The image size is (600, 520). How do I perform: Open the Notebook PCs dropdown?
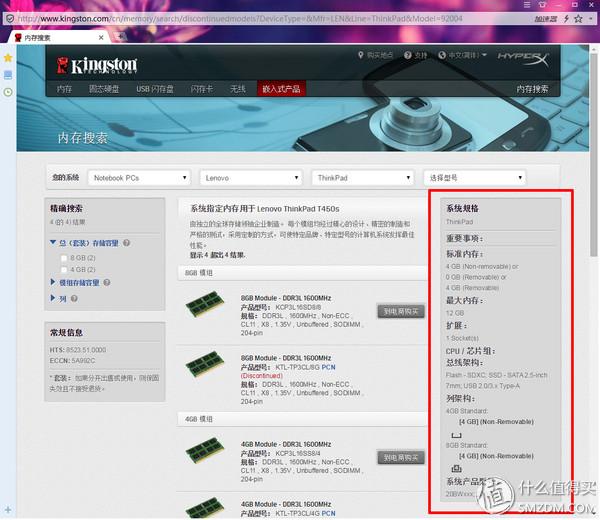coord(139,178)
